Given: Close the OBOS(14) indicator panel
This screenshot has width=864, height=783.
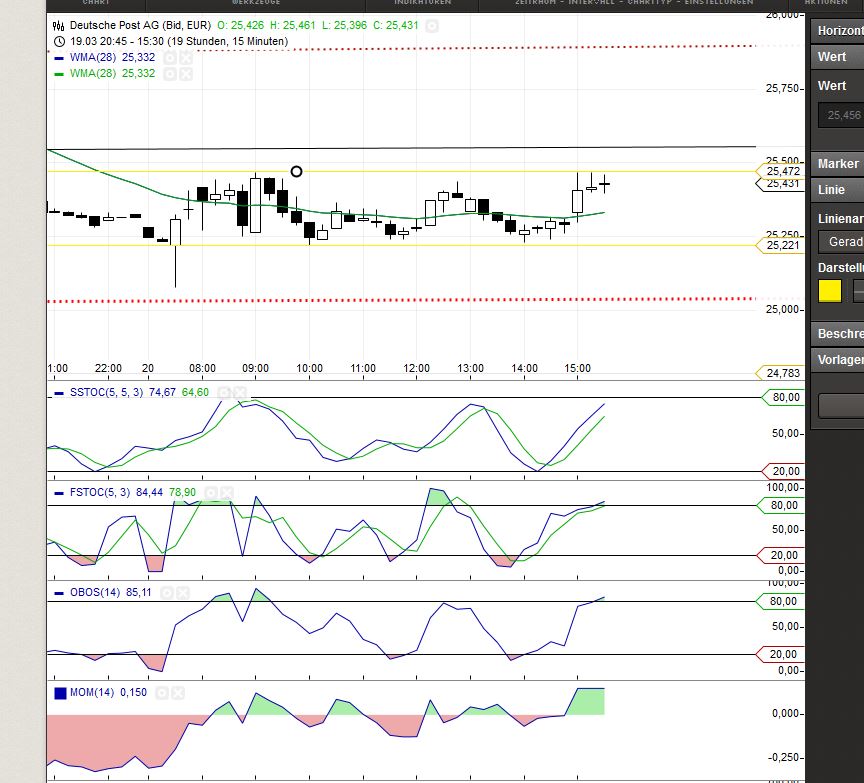Looking at the screenshot, I should click(182, 592).
